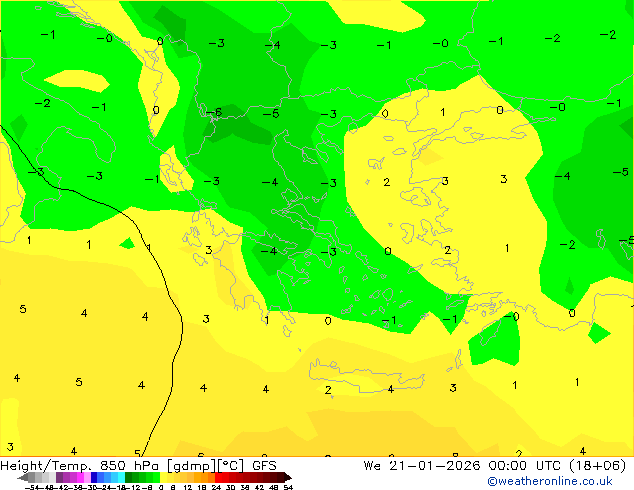634x490 pixels.
Task: Click the grey left arrow end of legend
Action: coord(23,477)
